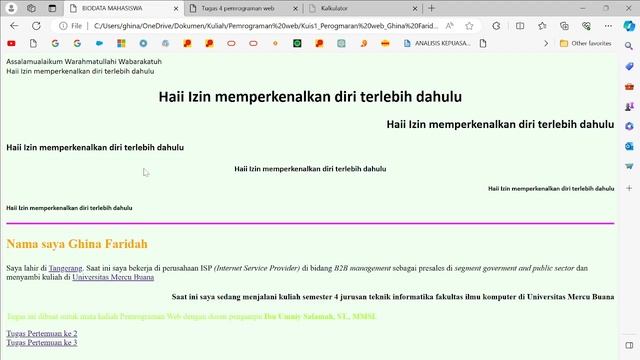Open ANALISIS KEPUASA bookmark
The width and height of the screenshot is (640, 360).
pyautogui.click(x=437, y=43)
